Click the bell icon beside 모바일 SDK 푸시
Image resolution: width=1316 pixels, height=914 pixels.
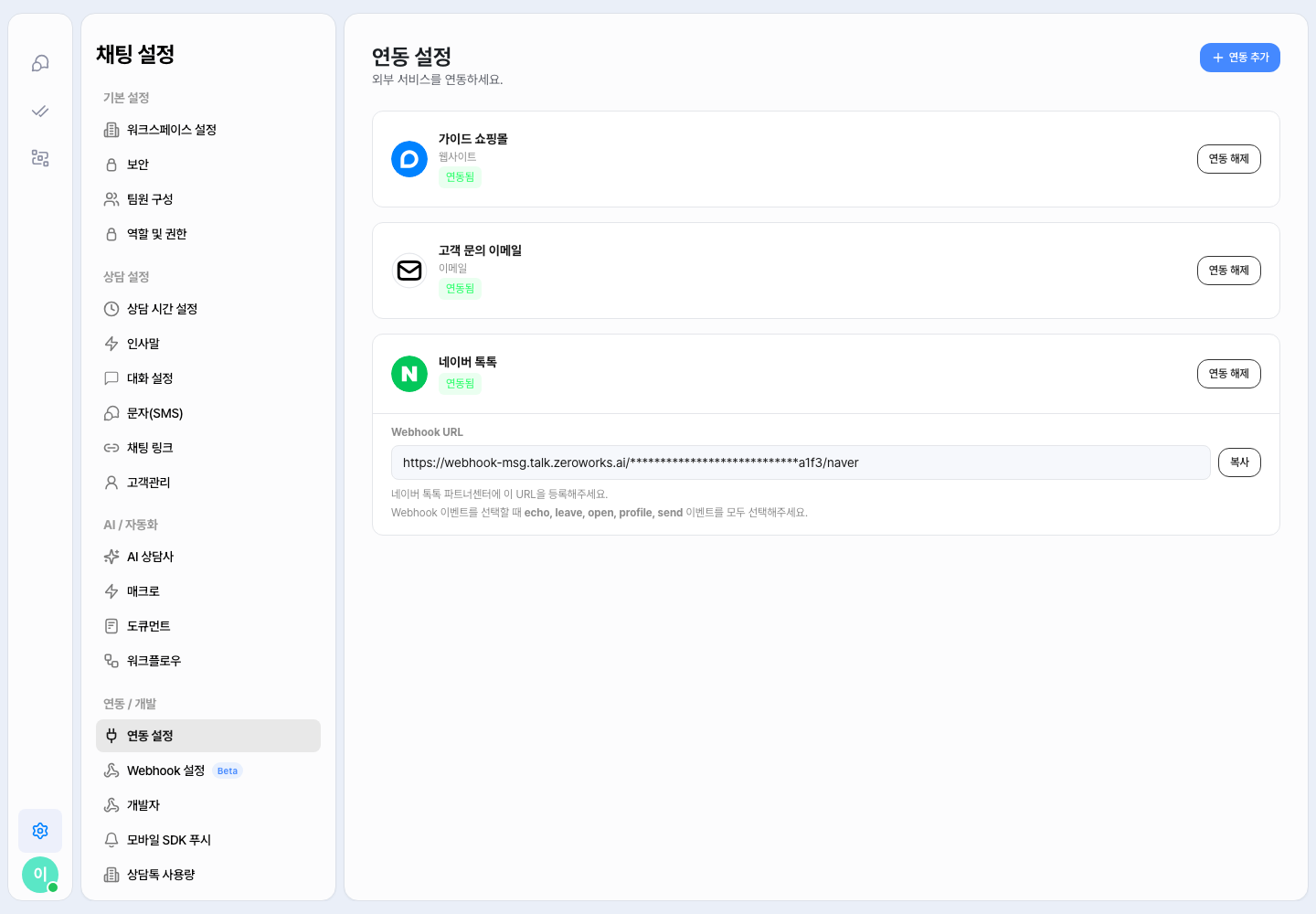[111, 840]
